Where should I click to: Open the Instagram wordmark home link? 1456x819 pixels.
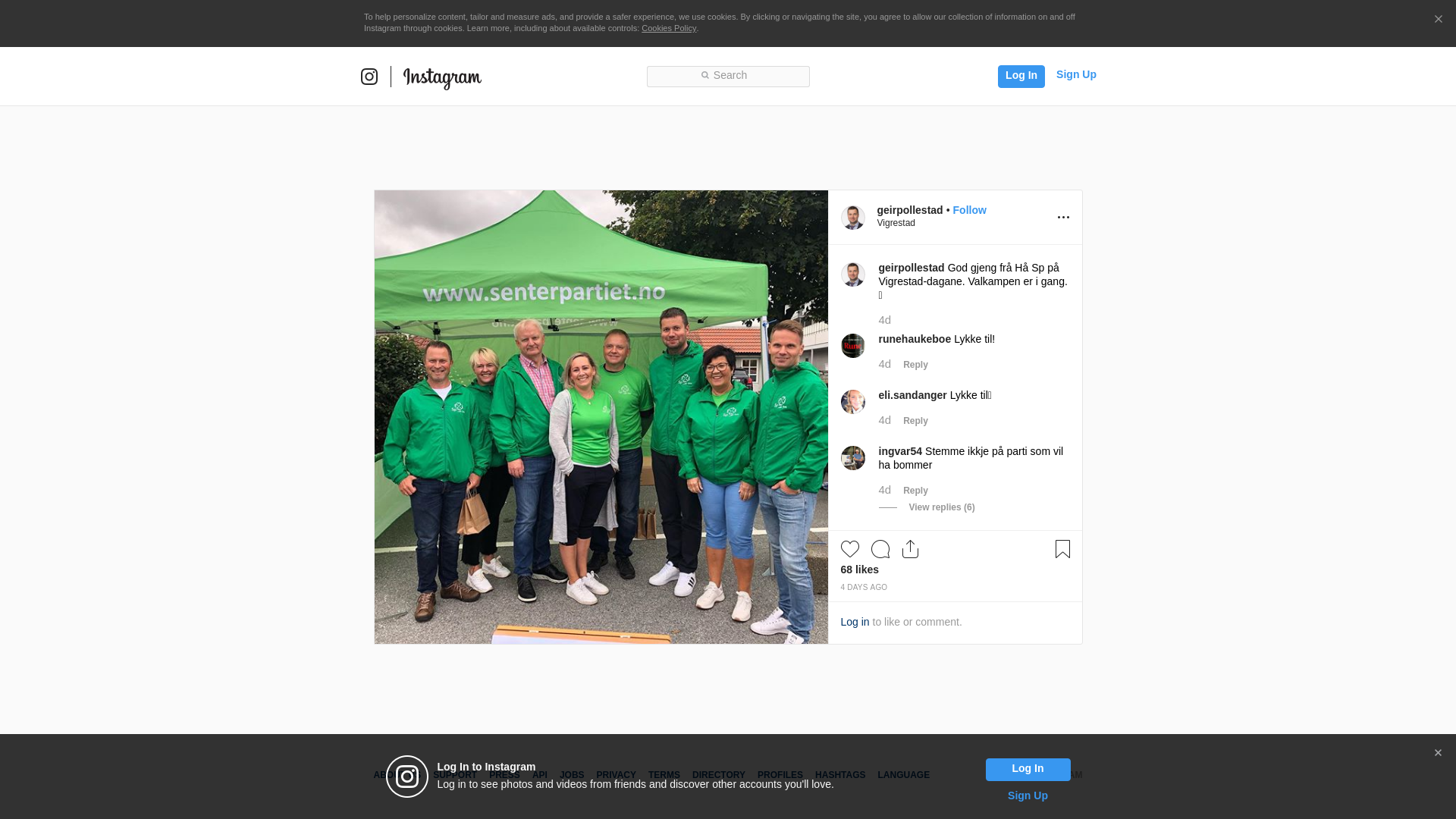(x=442, y=78)
